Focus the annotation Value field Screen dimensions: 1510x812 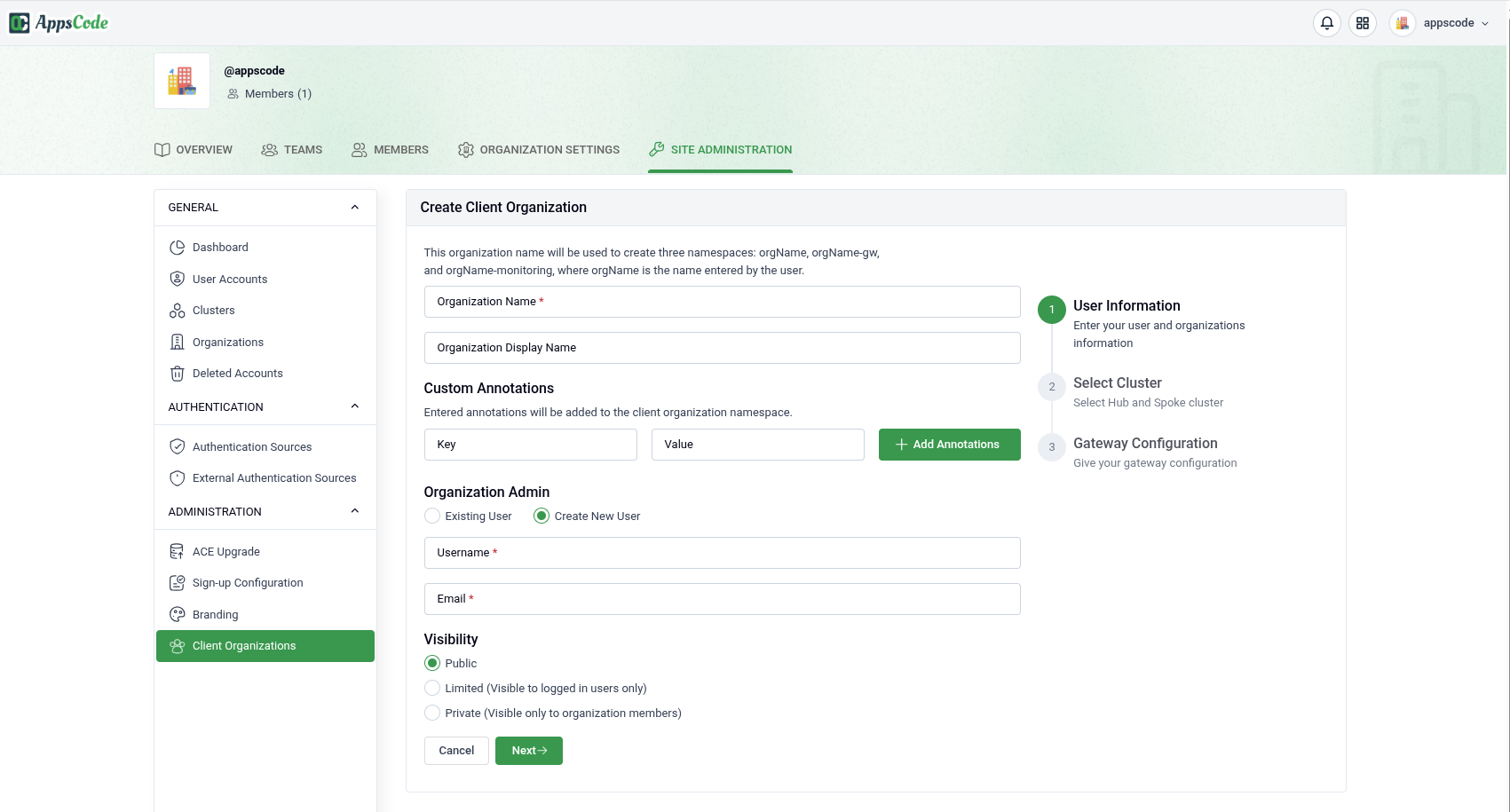758,445
